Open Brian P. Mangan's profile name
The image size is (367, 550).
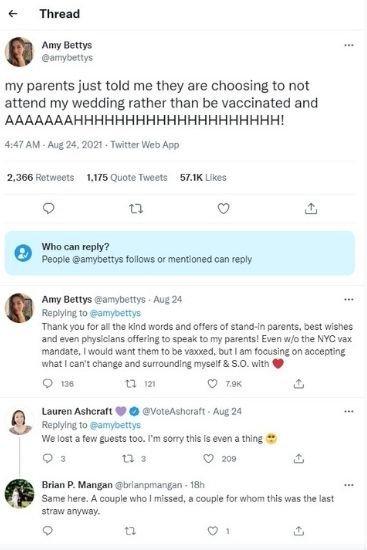pos(77,485)
